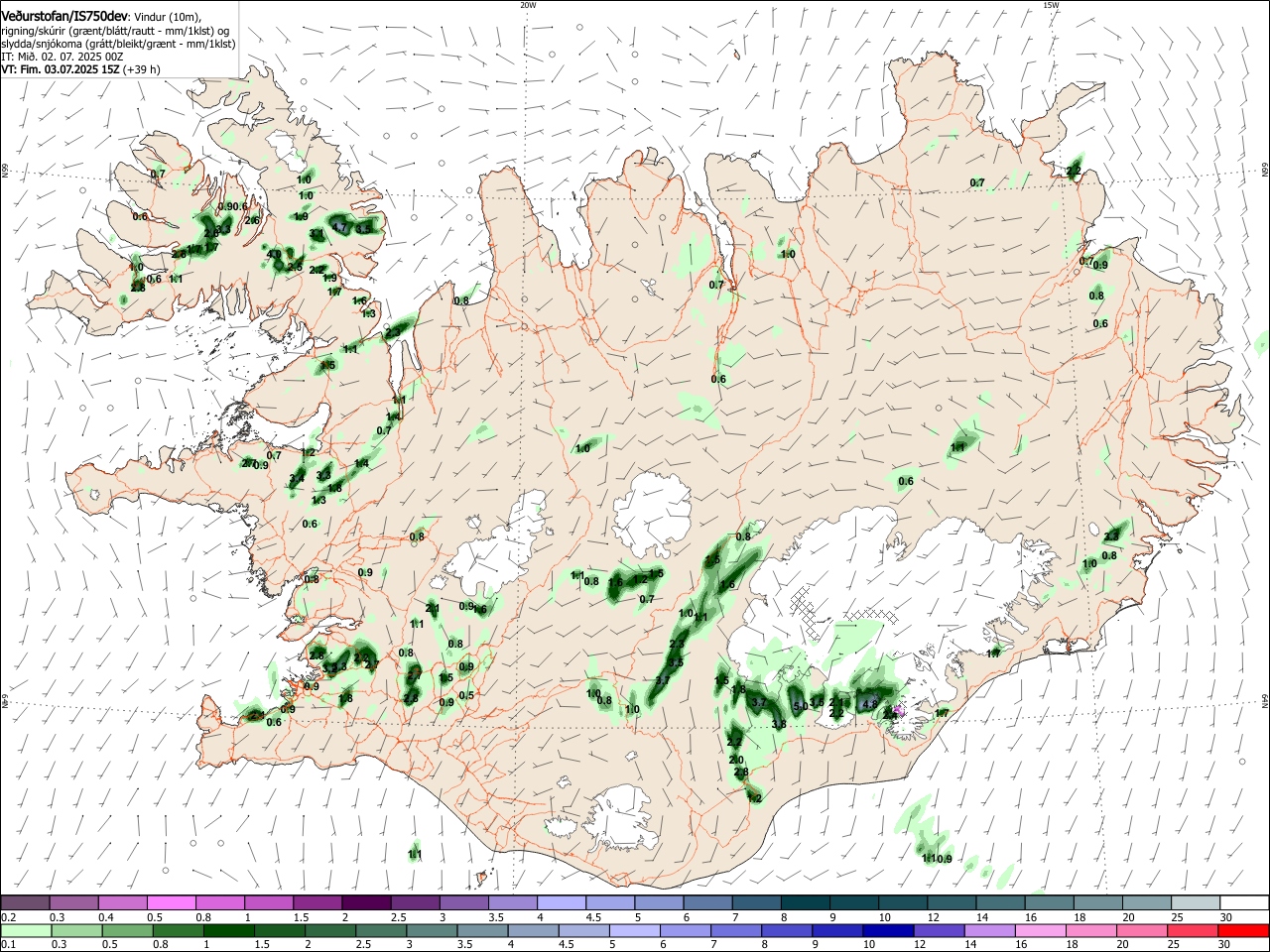Click the 5.0 precipitation value on the map

[x=800, y=706]
